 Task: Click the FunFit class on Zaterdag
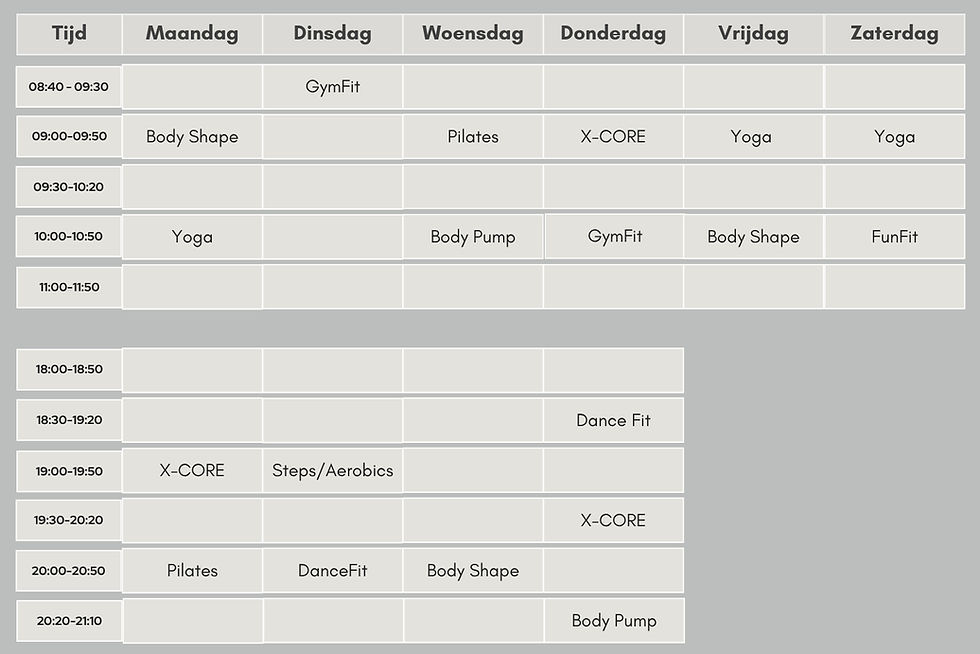(x=894, y=237)
